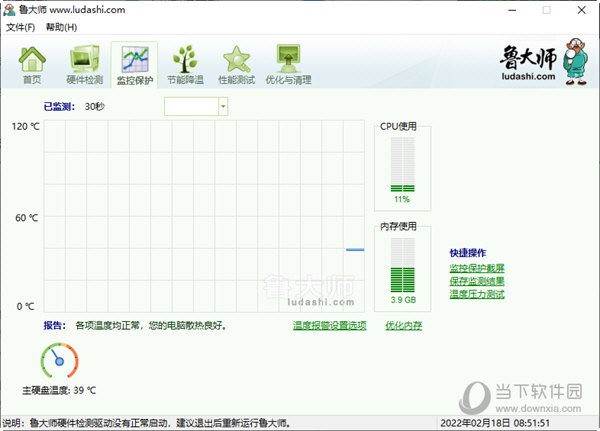
Task: Click the 保存监测结果 link
Action: click(477, 281)
